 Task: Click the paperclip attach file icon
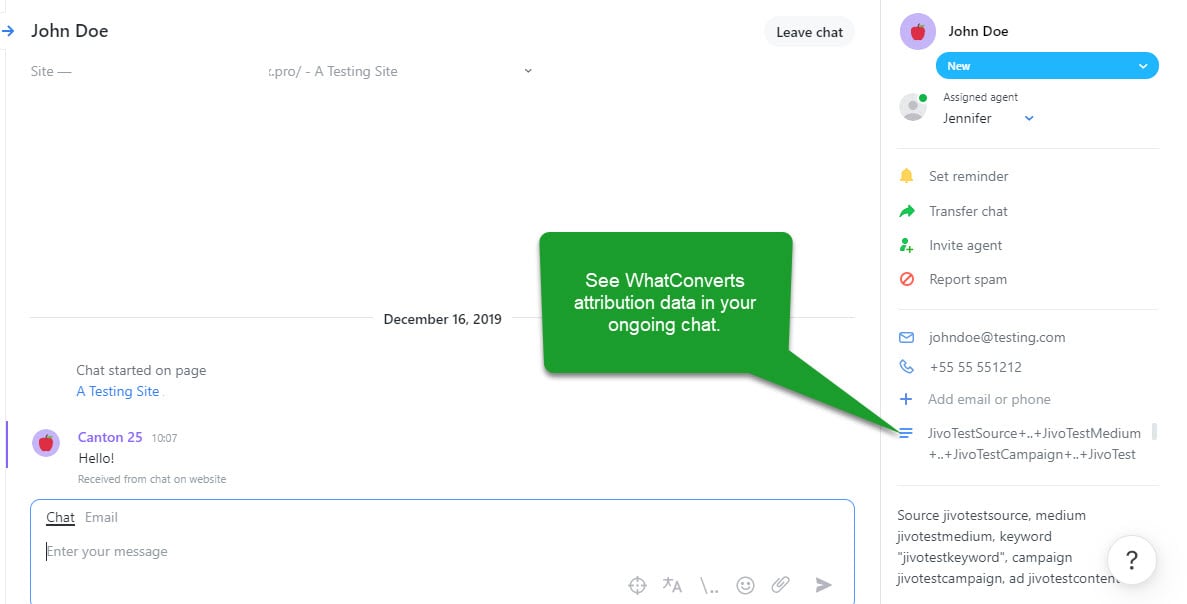point(780,585)
